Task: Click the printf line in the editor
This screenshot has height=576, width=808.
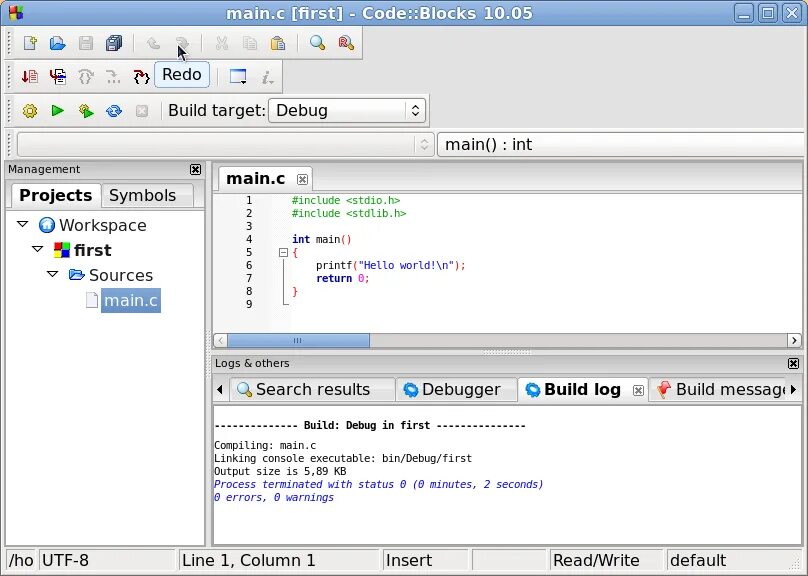Action: [391, 265]
